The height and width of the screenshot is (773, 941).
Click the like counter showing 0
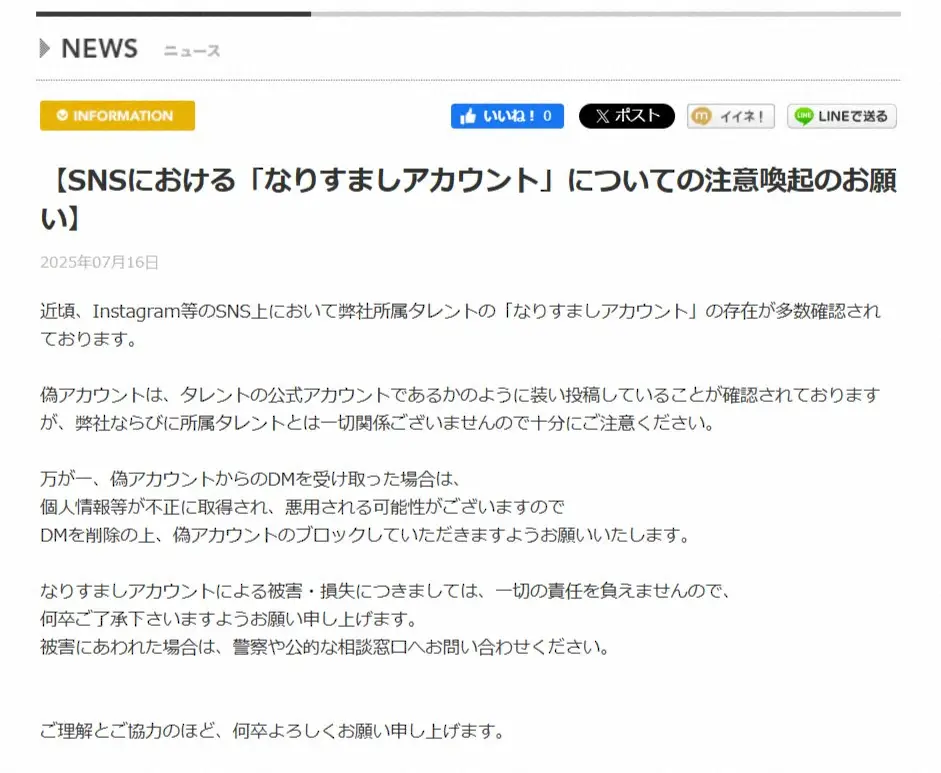(549, 116)
